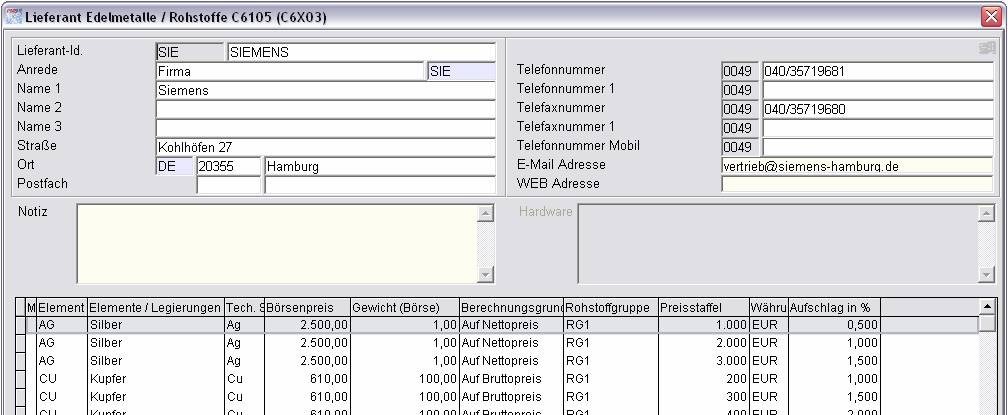The width and height of the screenshot is (1008, 415).
Task: Click the Hardware box scroll-up arrow
Action: click(987, 213)
